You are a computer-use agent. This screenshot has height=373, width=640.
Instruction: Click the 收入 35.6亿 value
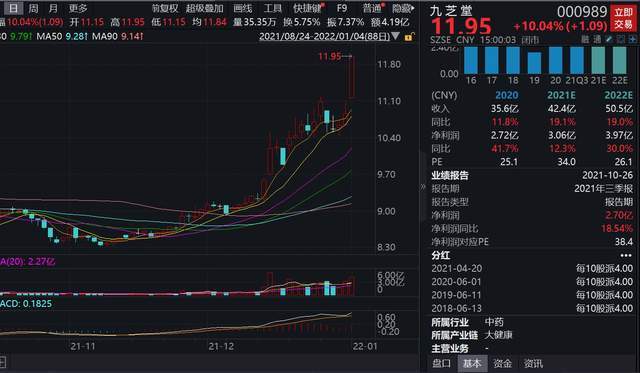[x=504, y=109]
